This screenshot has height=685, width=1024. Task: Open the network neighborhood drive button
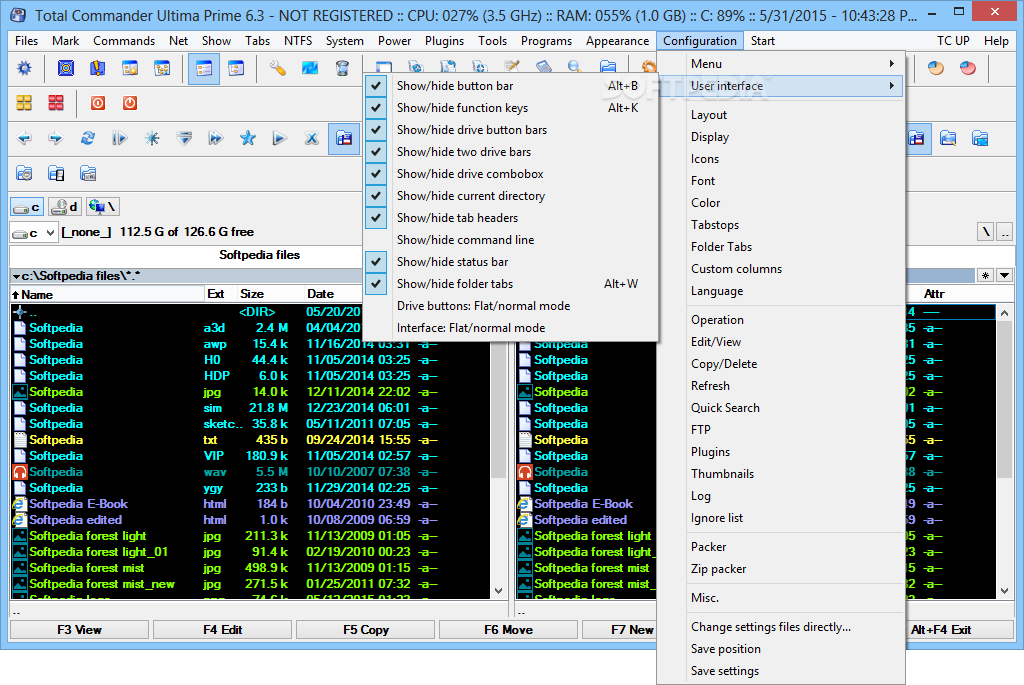[x=103, y=207]
